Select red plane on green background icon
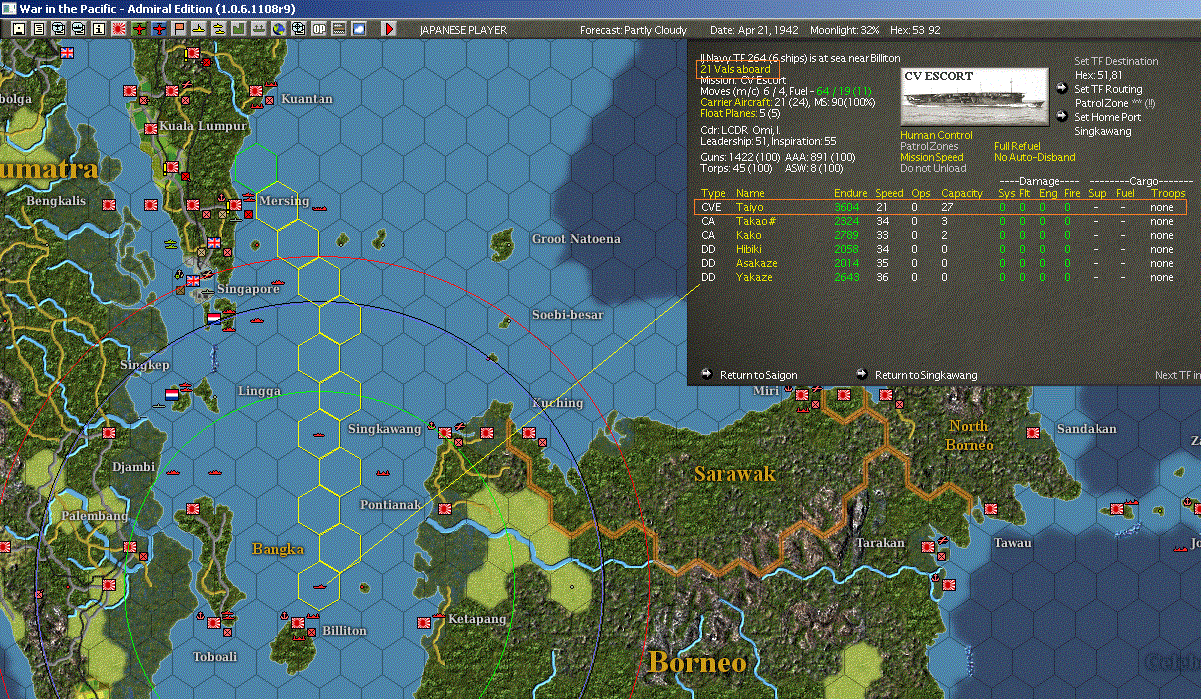 pyautogui.click(x=138, y=29)
